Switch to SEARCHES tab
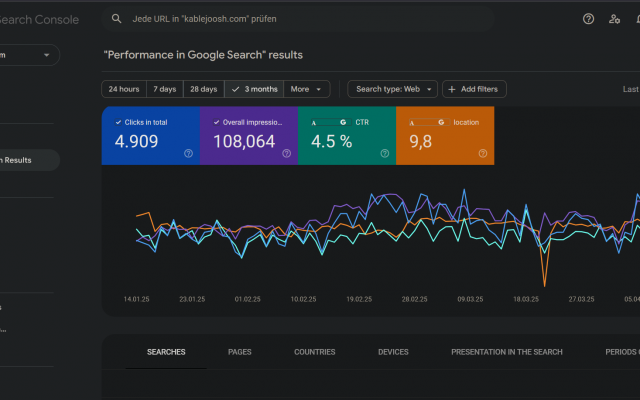640x400 pixels. pos(166,352)
